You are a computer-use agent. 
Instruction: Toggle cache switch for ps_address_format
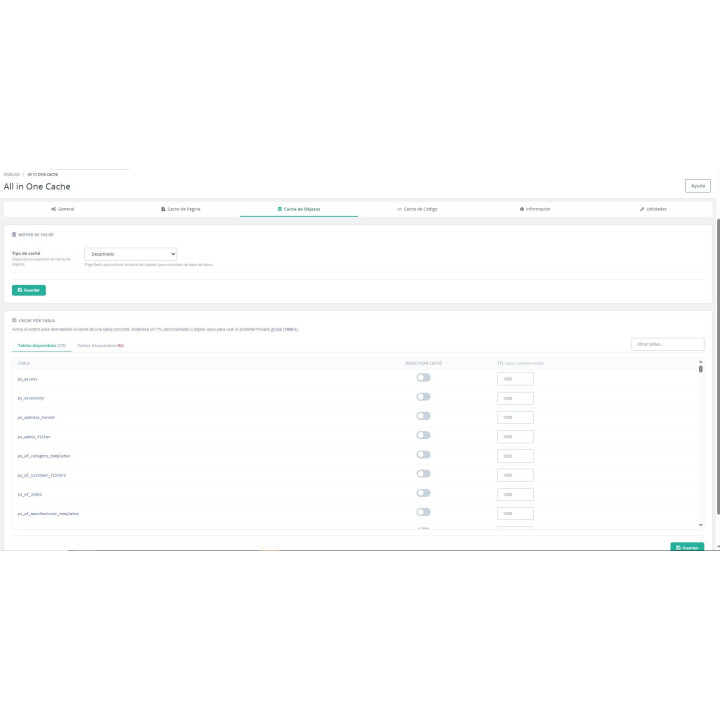tap(423, 416)
